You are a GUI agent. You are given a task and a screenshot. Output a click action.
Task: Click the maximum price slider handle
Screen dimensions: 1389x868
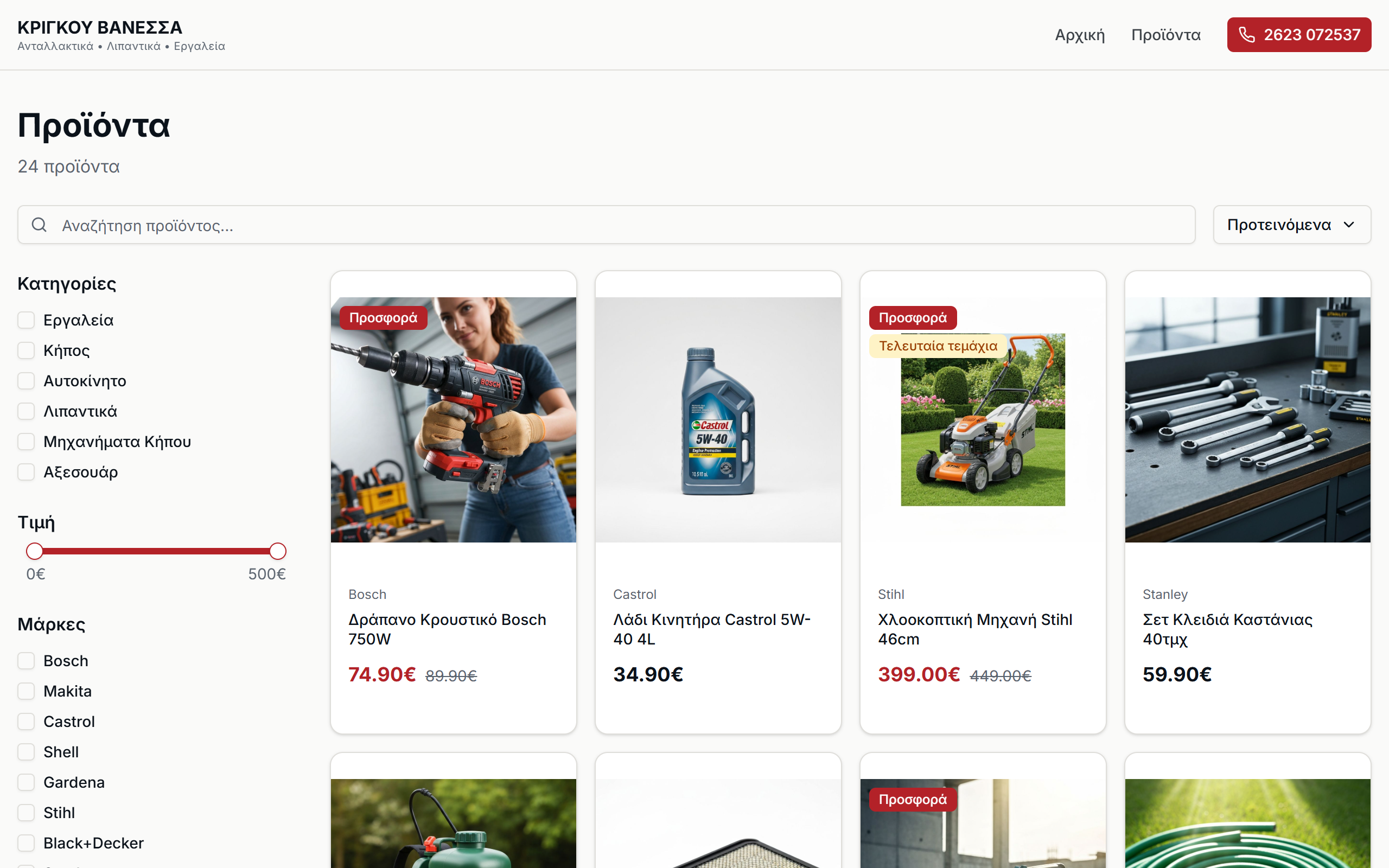click(278, 551)
